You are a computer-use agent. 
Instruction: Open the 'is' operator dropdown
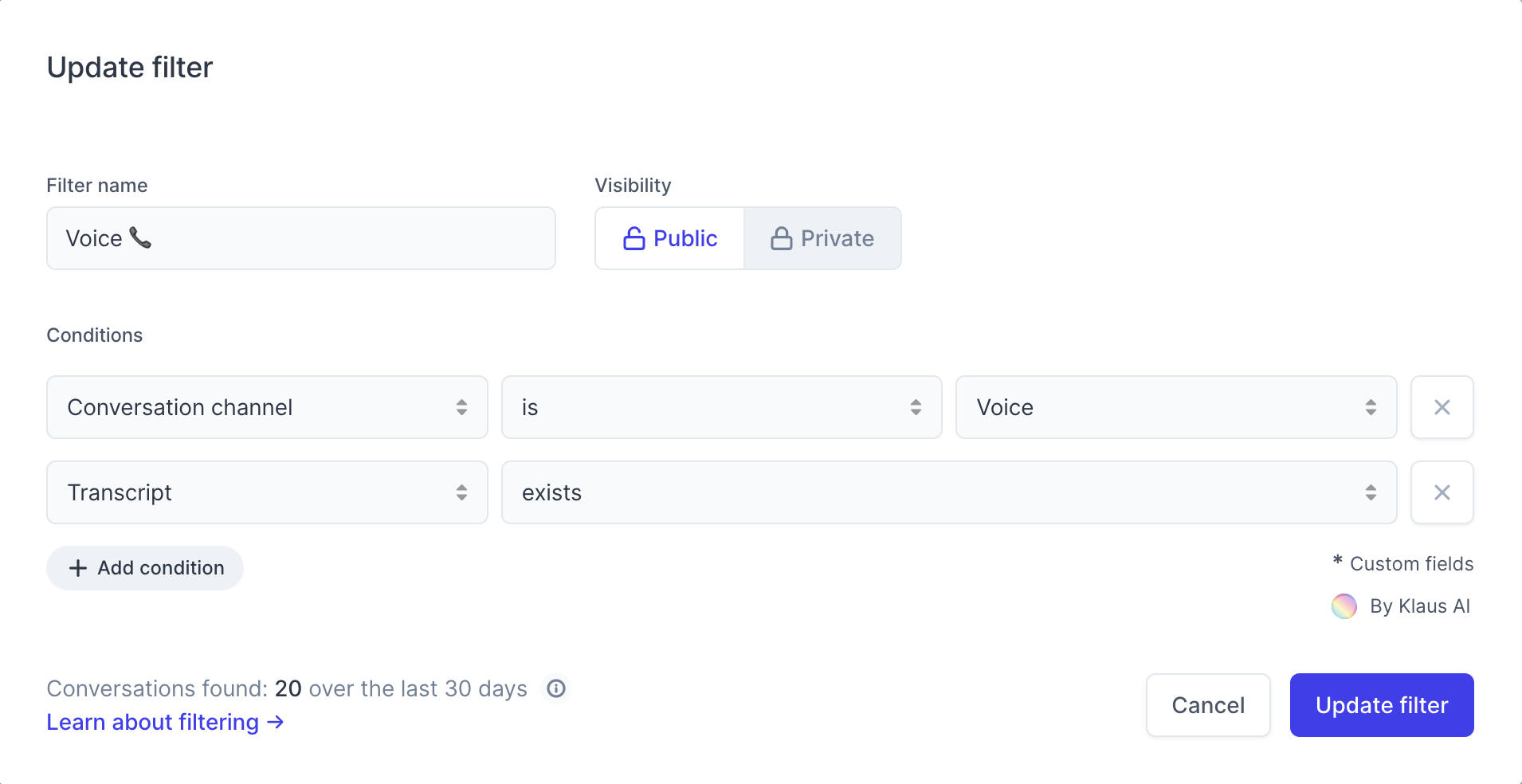tap(721, 407)
